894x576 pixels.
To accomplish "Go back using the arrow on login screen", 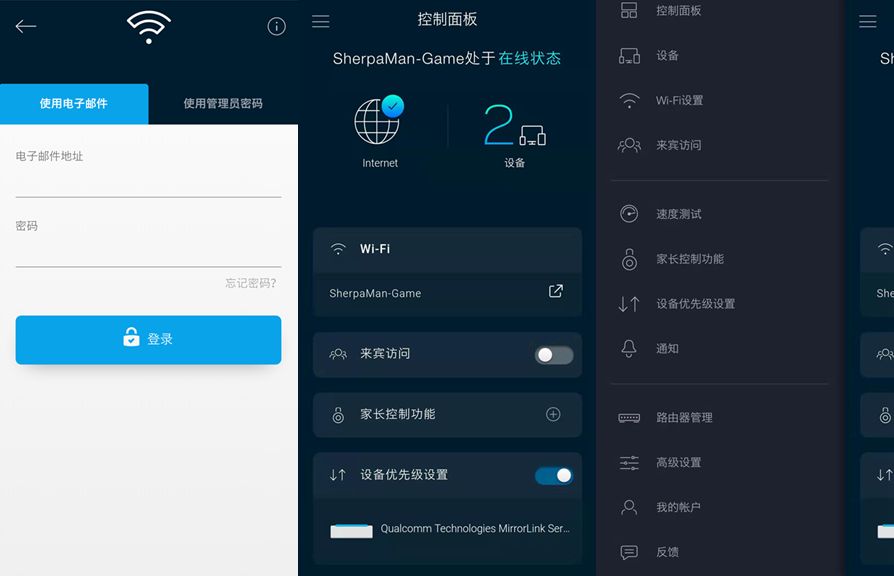I will (26, 26).
